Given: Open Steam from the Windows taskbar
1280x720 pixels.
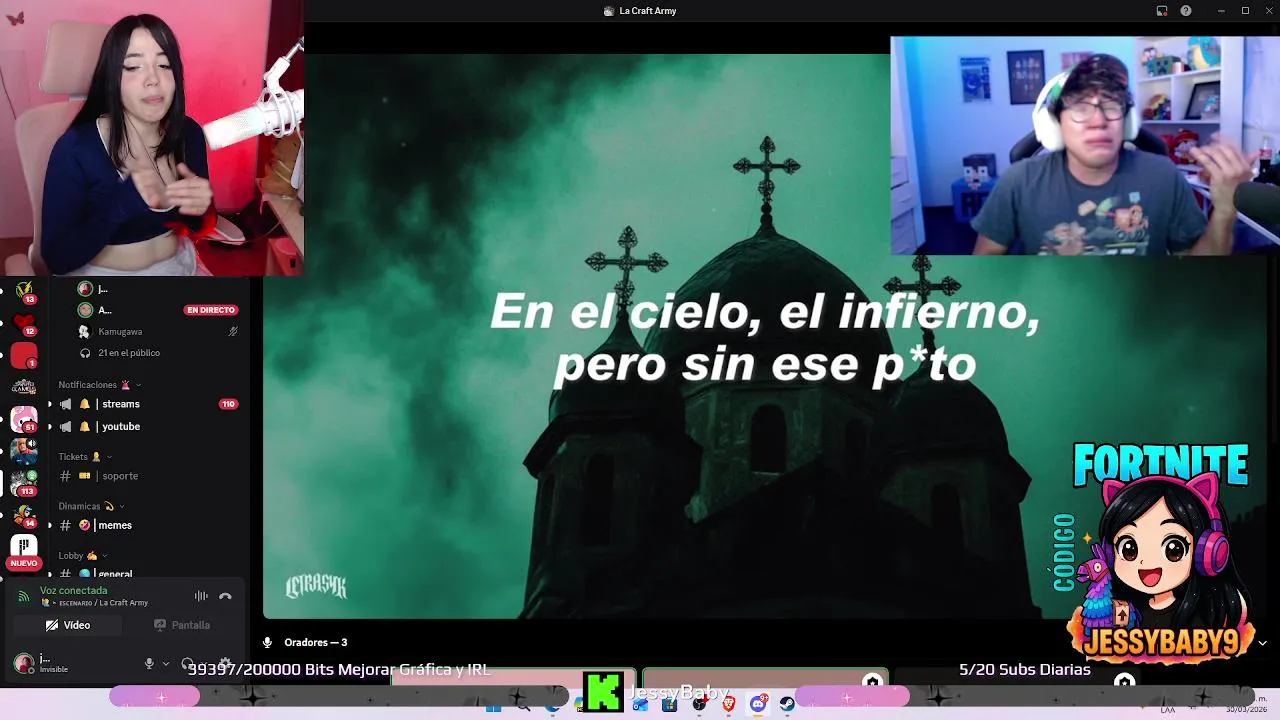Looking at the screenshot, I should click(787, 704).
